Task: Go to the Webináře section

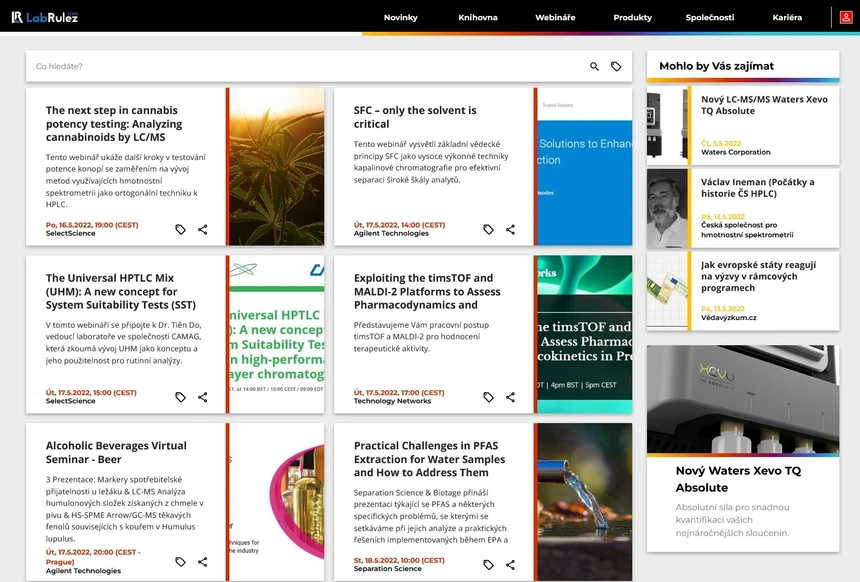Action: (555, 18)
